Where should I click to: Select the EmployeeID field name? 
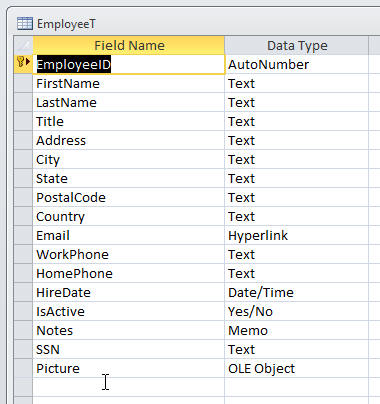[129, 64]
